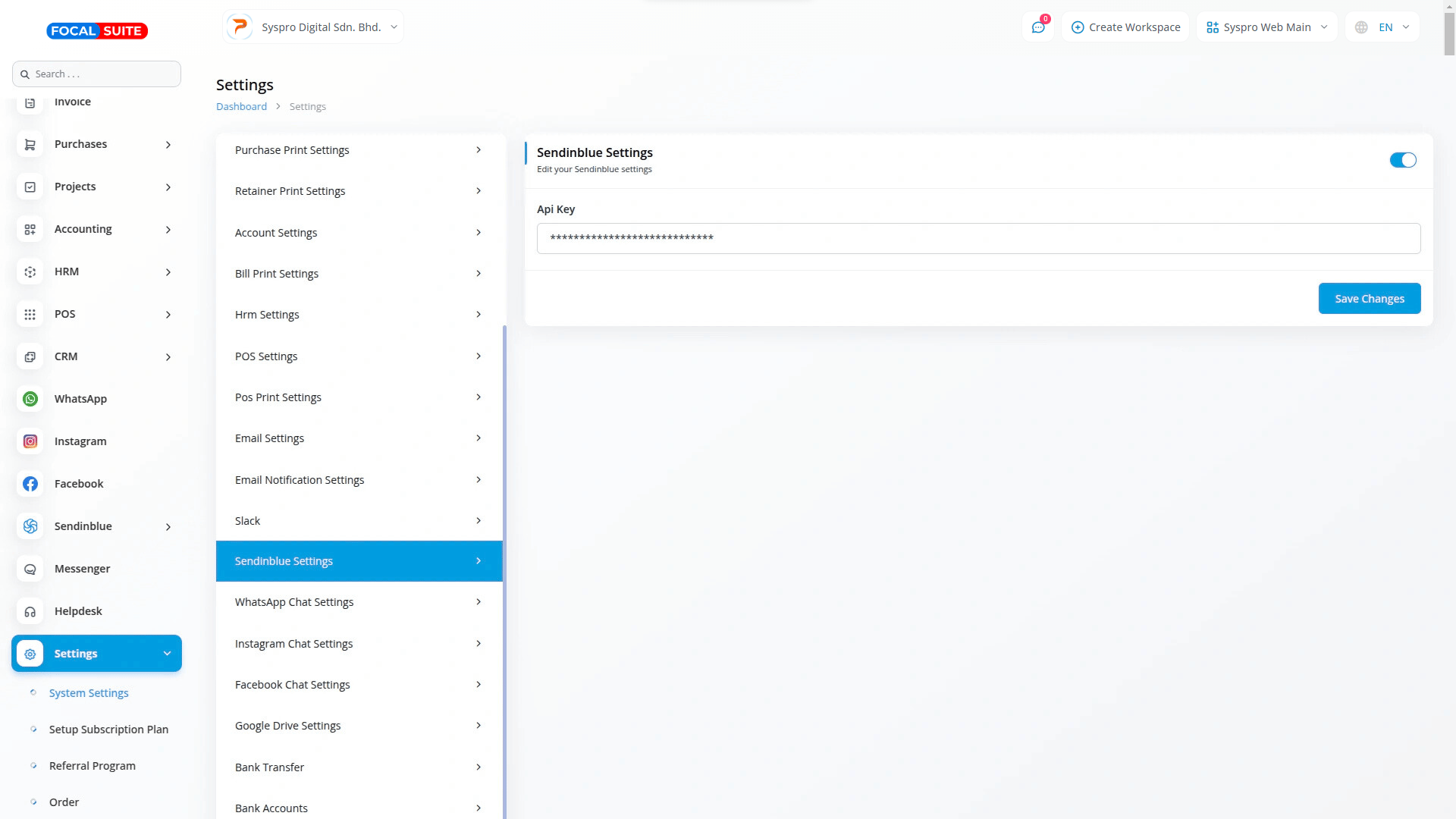Viewport: 1456px width, 819px height.
Task: Open the chat messages notification icon
Action: click(1038, 27)
